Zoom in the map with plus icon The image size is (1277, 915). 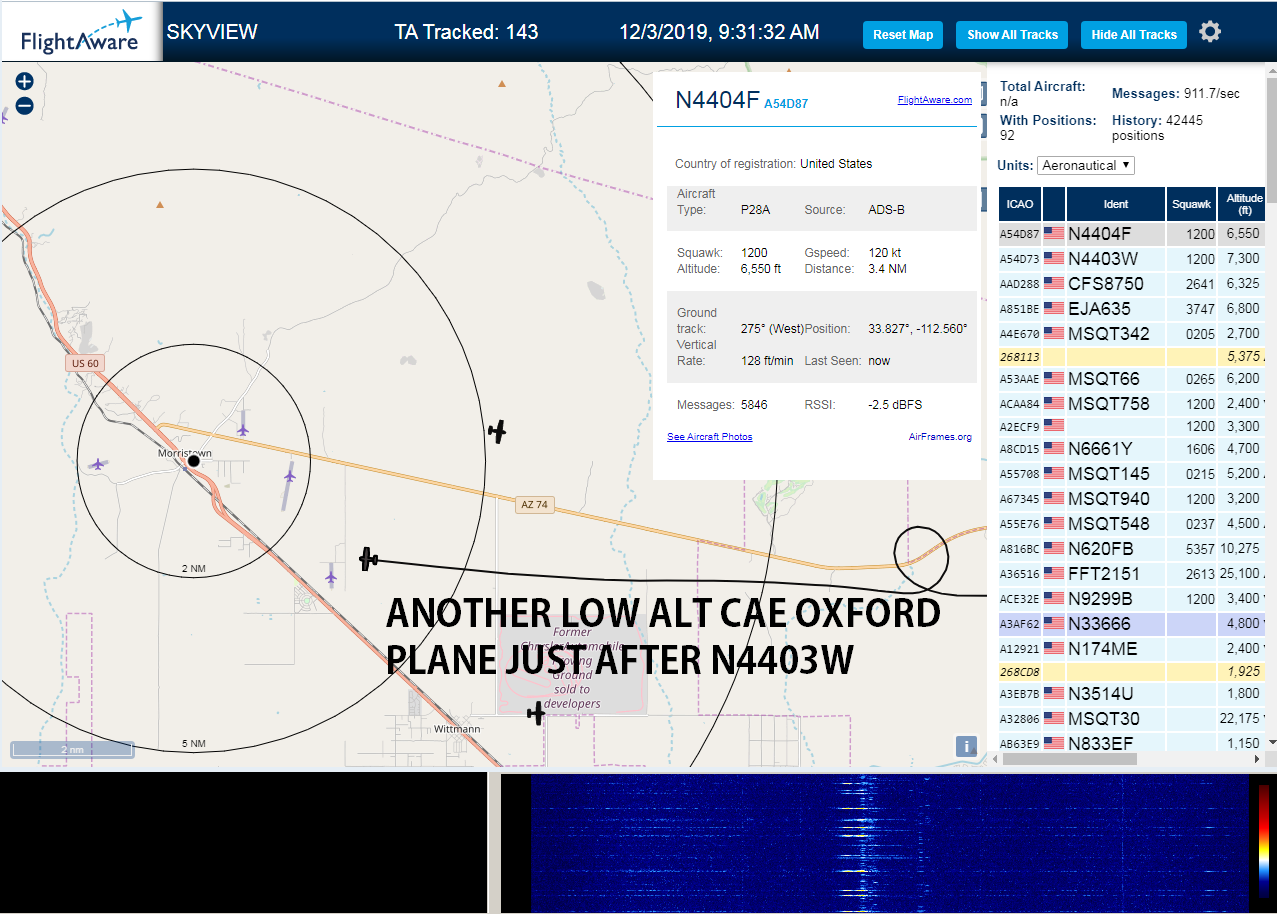(x=24, y=82)
